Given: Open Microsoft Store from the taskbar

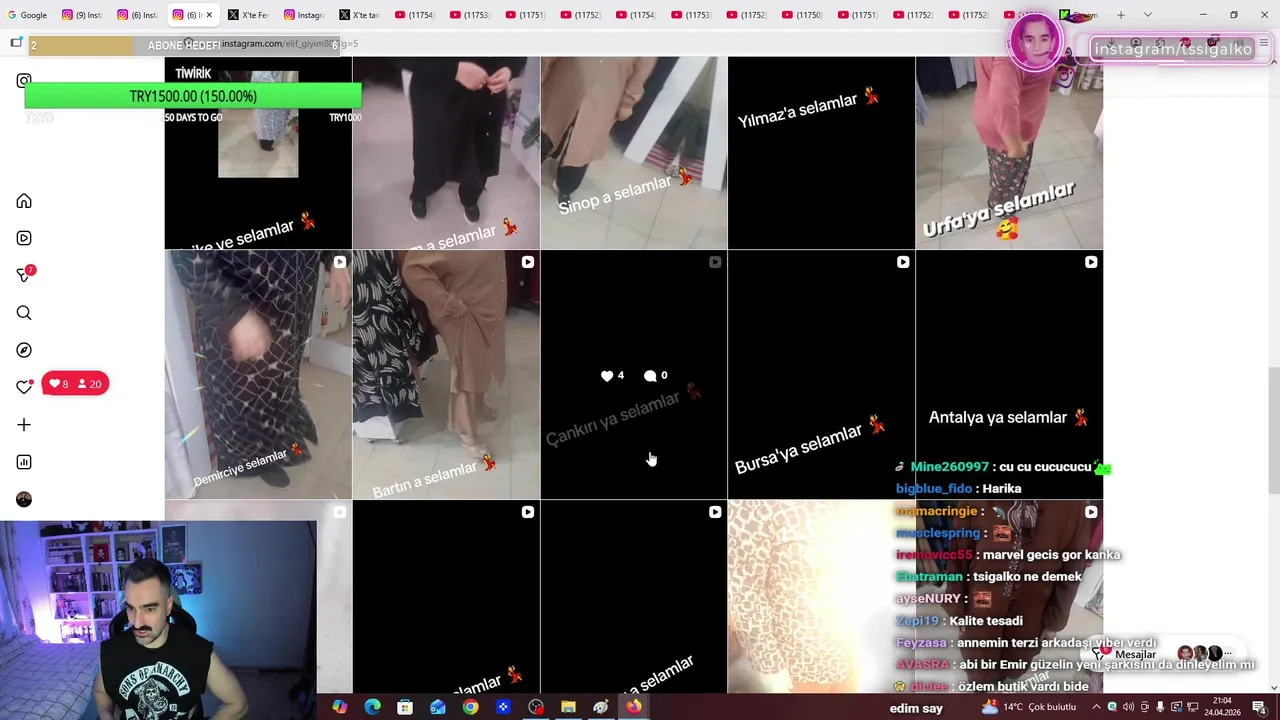Looking at the screenshot, I should tap(405, 707).
